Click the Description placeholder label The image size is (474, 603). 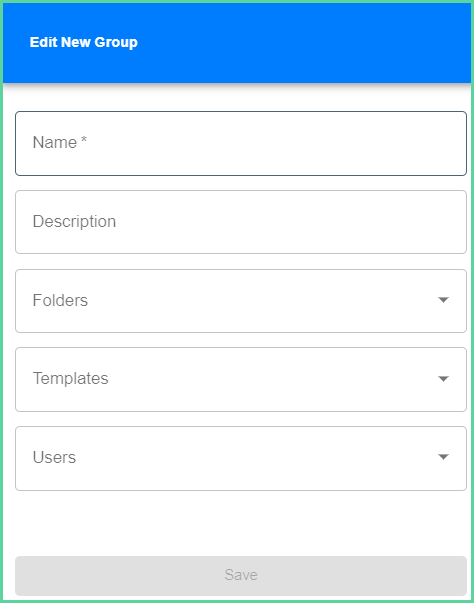pos(74,222)
